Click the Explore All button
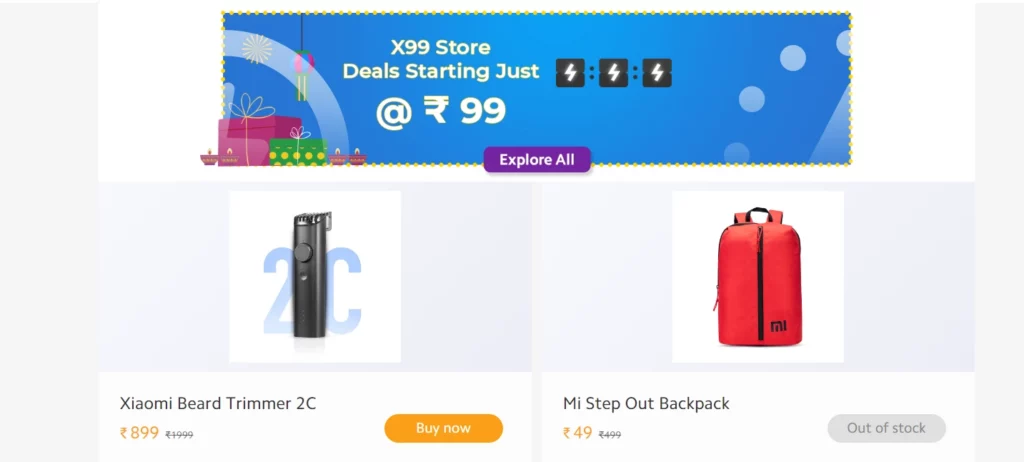This screenshot has width=1024, height=462. (537, 160)
